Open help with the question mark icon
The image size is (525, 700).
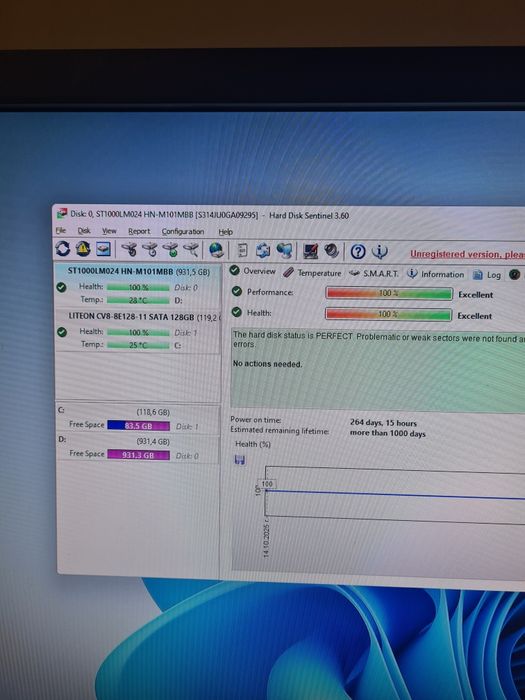point(358,252)
